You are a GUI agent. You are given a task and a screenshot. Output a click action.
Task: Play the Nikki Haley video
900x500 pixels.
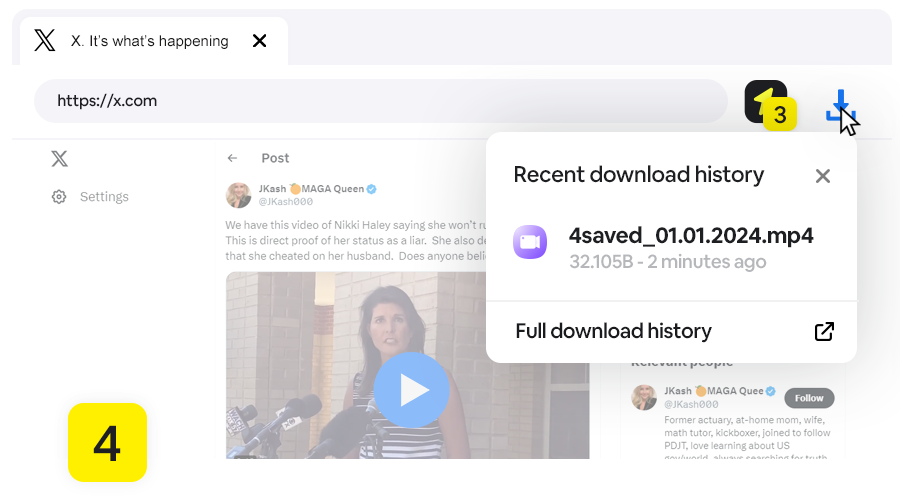tap(410, 390)
